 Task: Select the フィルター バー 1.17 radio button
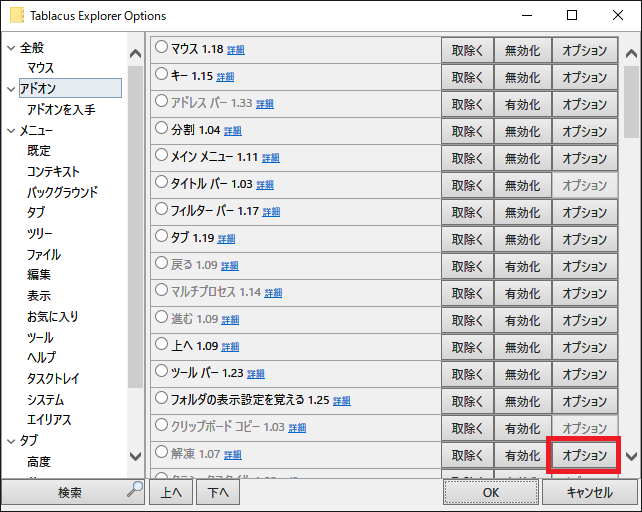tap(161, 209)
